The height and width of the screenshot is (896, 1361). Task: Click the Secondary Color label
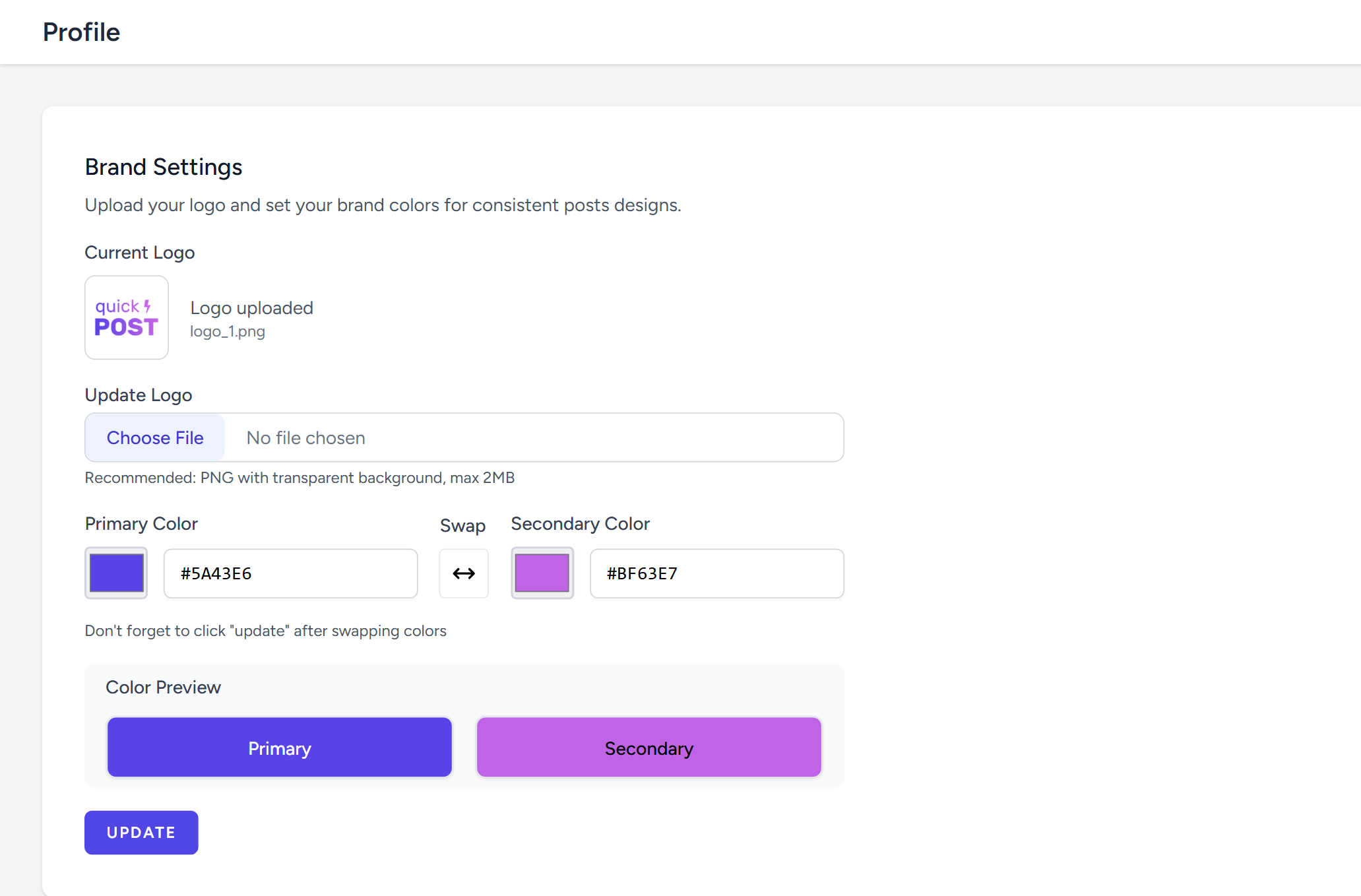coord(580,524)
